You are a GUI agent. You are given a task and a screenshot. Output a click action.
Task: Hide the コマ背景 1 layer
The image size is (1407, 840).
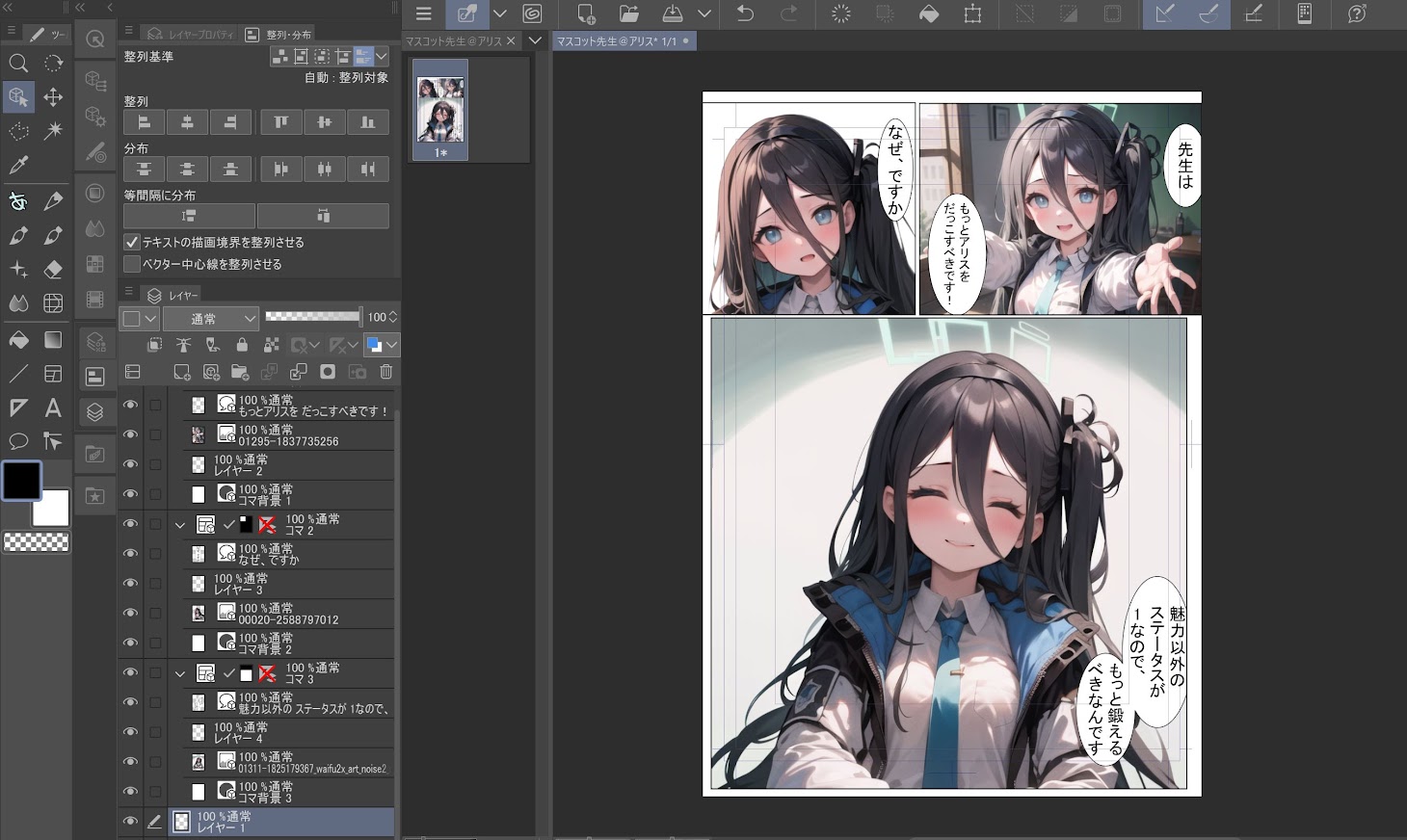[130, 494]
